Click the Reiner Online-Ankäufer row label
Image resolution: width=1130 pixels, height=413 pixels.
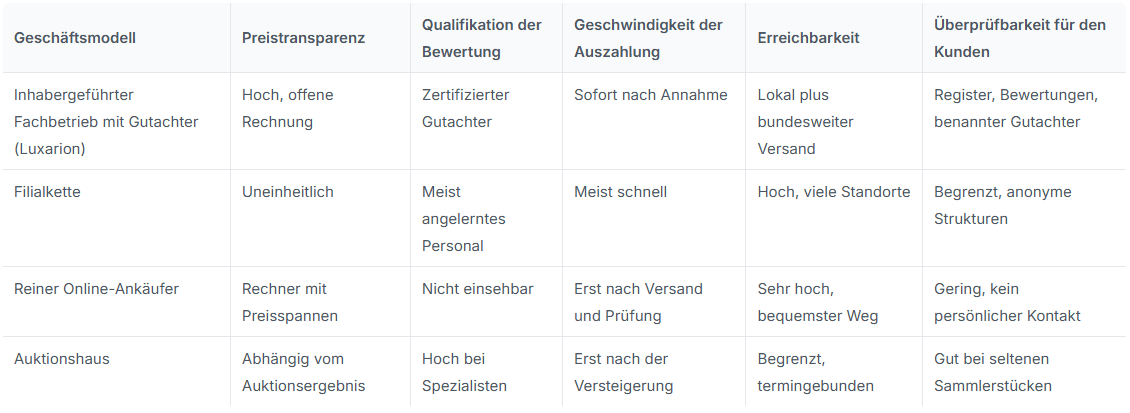tap(97, 288)
